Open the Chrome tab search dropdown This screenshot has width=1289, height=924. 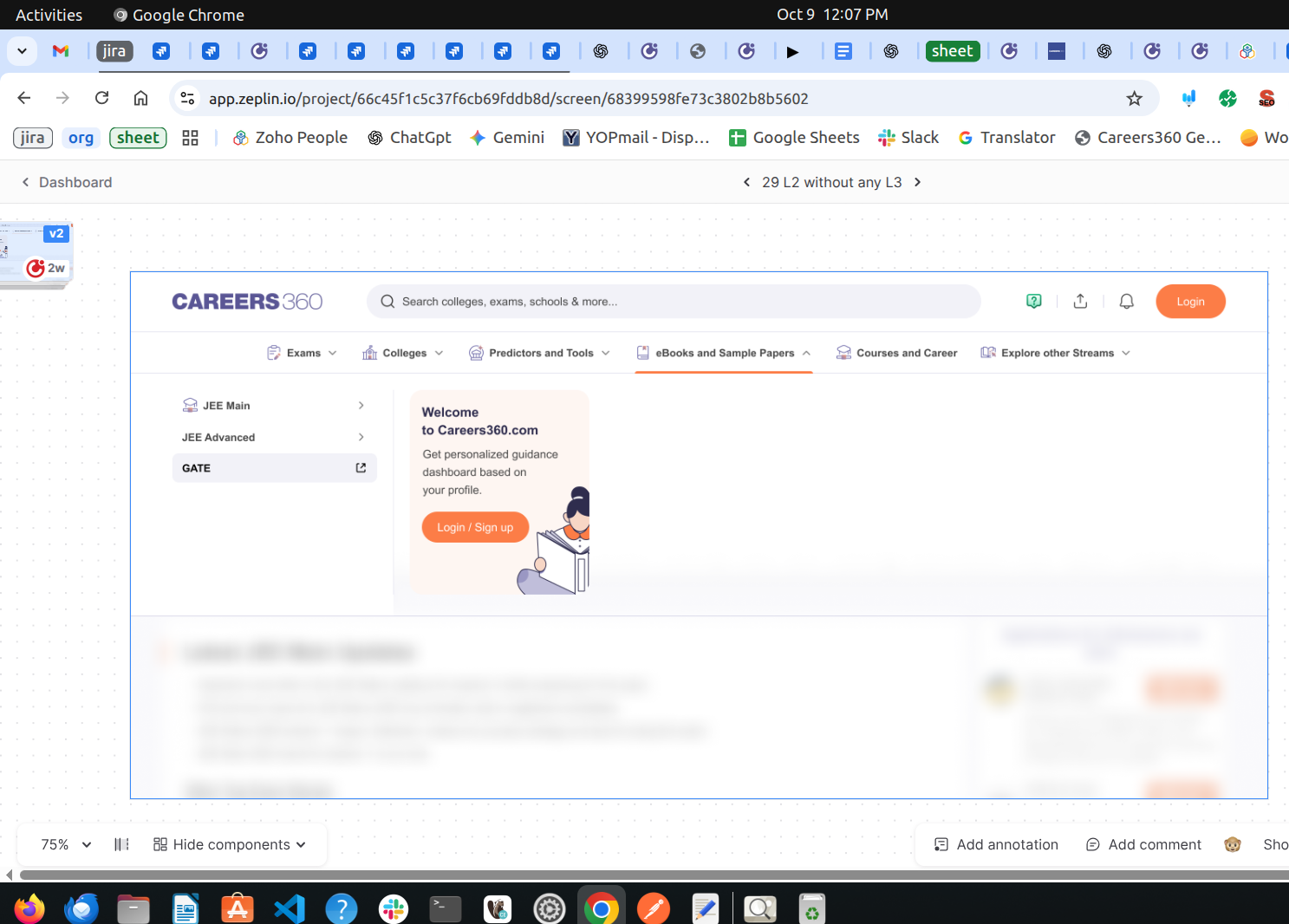pos(22,51)
